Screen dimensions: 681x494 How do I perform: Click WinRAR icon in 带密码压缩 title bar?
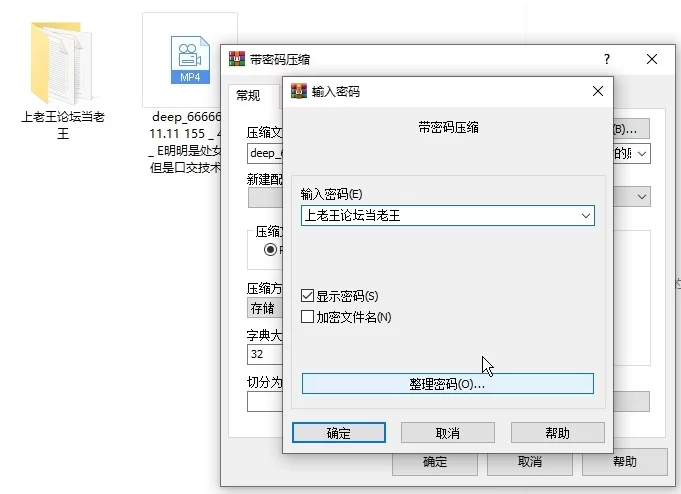237,59
